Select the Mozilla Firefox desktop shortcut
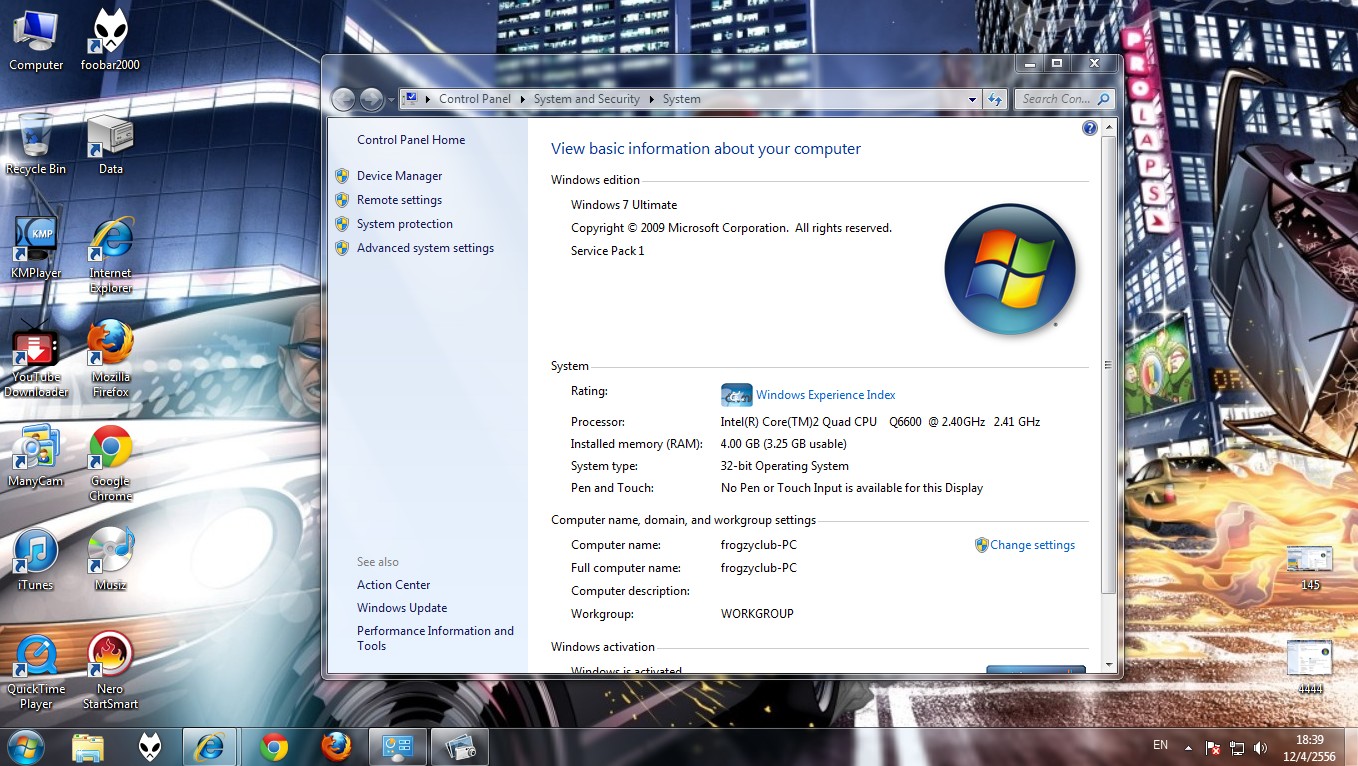This screenshot has height=766, width=1358. pyautogui.click(x=110, y=359)
